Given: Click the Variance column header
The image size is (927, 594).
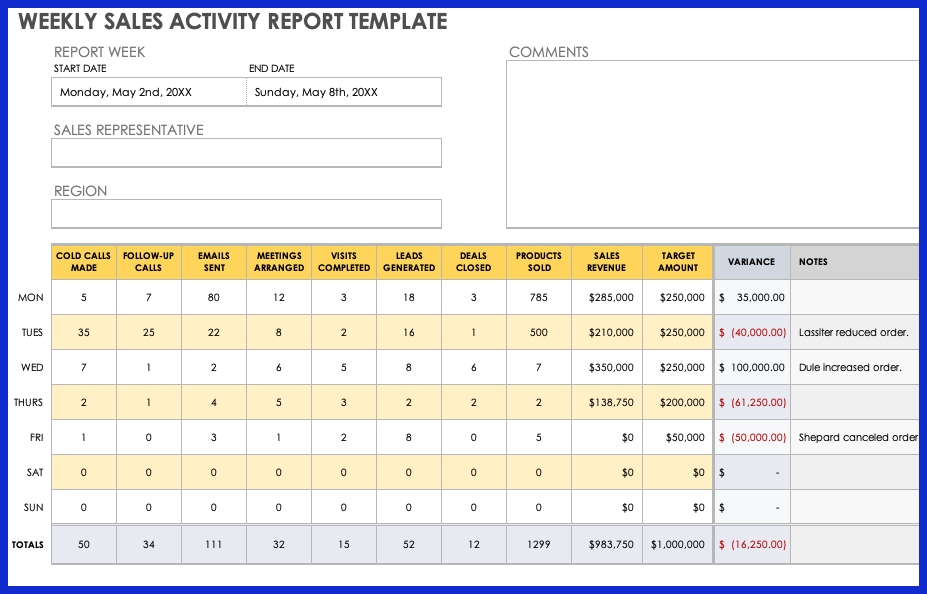Looking at the screenshot, I should tap(751, 262).
